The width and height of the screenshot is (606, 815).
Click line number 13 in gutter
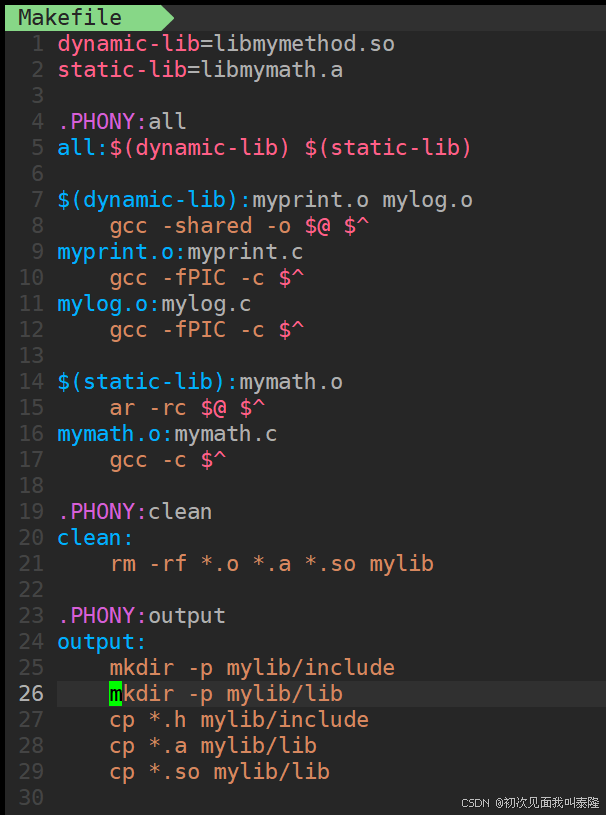point(31,356)
